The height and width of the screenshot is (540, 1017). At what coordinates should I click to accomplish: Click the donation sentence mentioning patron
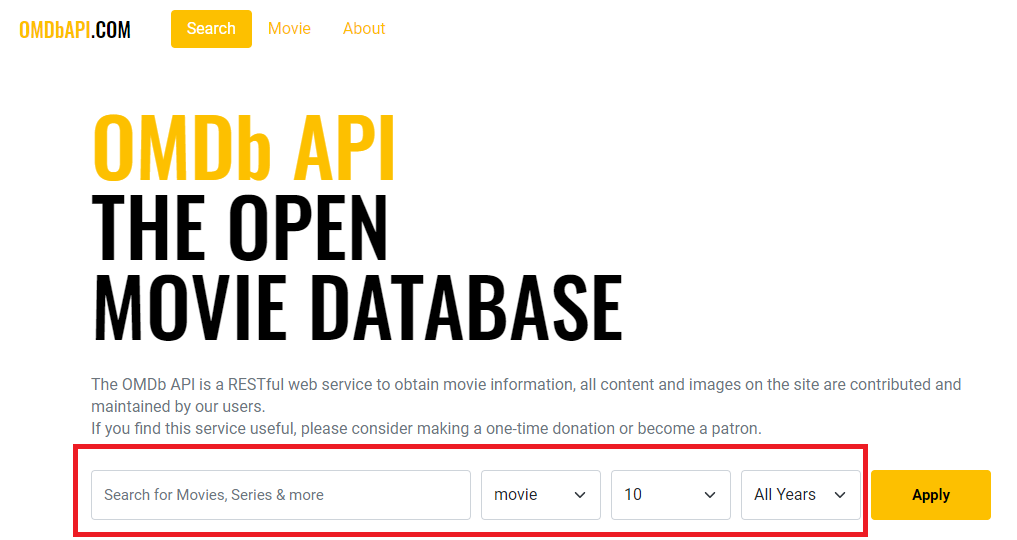pyautogui.click(x=426, y=428)
